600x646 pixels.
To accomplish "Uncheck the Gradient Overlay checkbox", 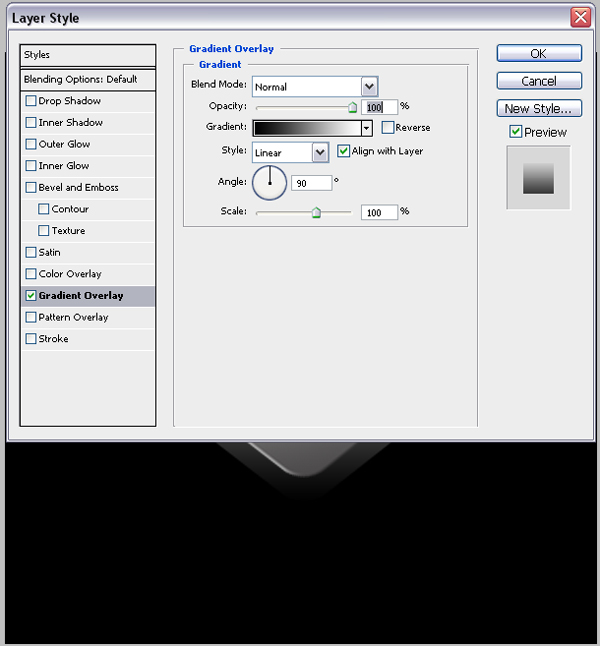I will click(x=31, y=295).
